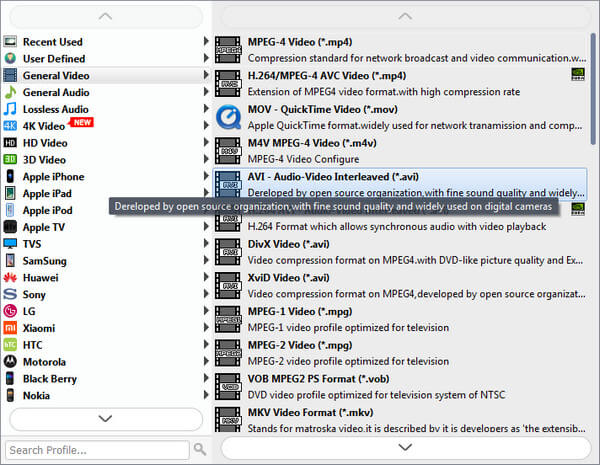Open the Xiaomi category
The width and height of the screenshot is (600, 465).
(x=106, y=328)
